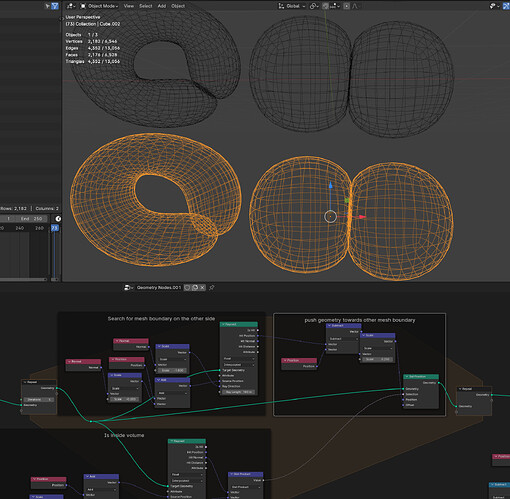This screenshot has width=510, height=499.
Task: Open the Subtract operation dropdown in the push frame
Action: [x=343, y=339]
